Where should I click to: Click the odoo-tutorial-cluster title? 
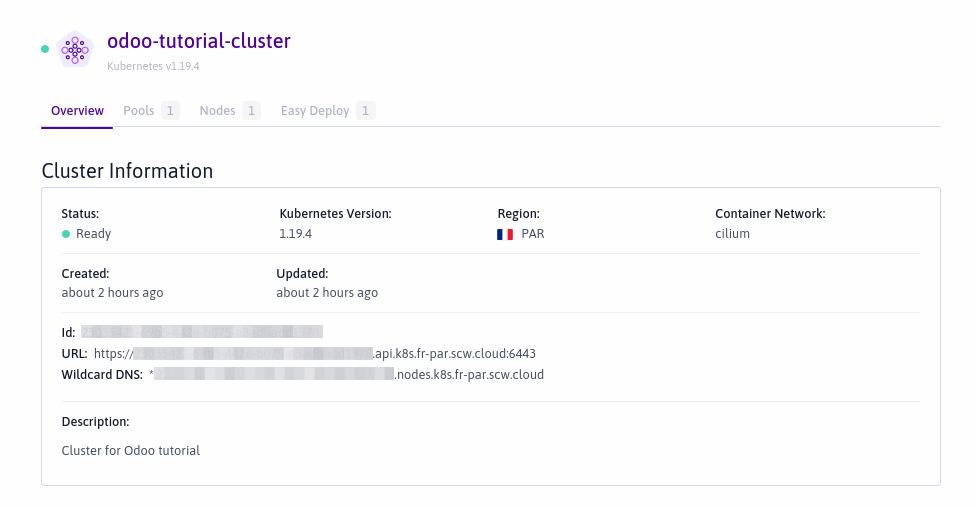point(199,41)
